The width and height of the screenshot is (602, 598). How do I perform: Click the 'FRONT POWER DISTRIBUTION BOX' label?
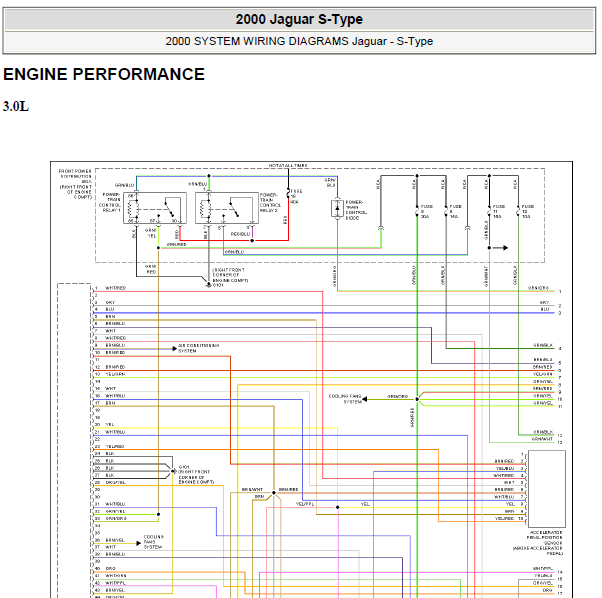tap(75, 184)
